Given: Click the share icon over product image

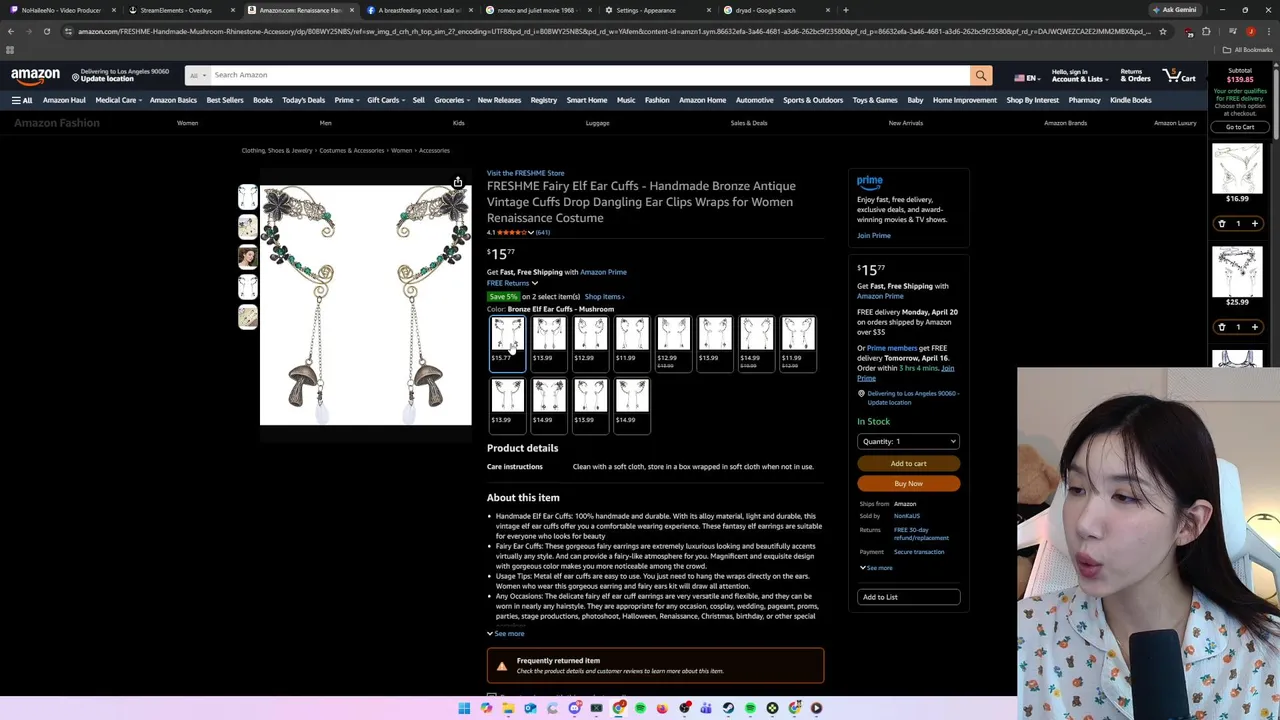Looking at the screenshot, I should 457,182.
